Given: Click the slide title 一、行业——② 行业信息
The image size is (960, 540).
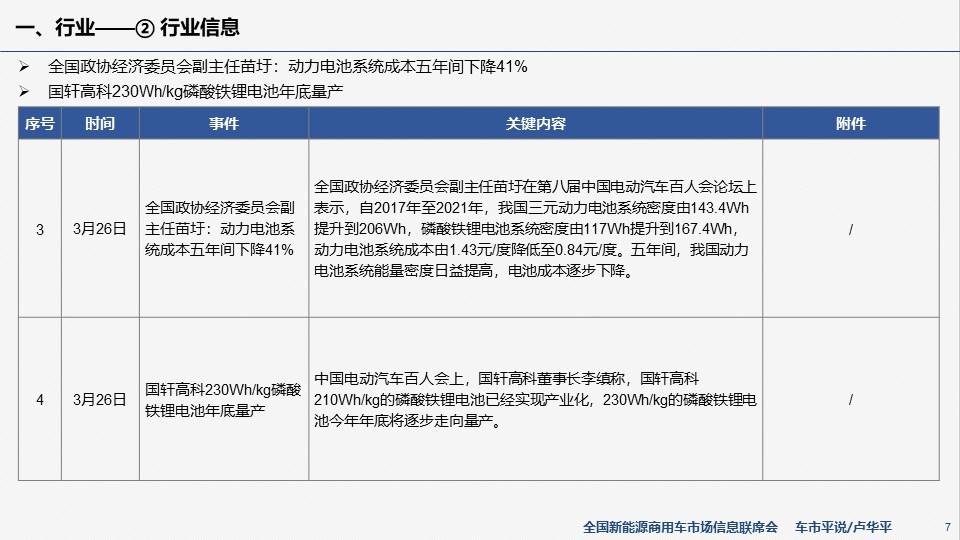Looking at the screenshot, I should [x=127, y=28].
